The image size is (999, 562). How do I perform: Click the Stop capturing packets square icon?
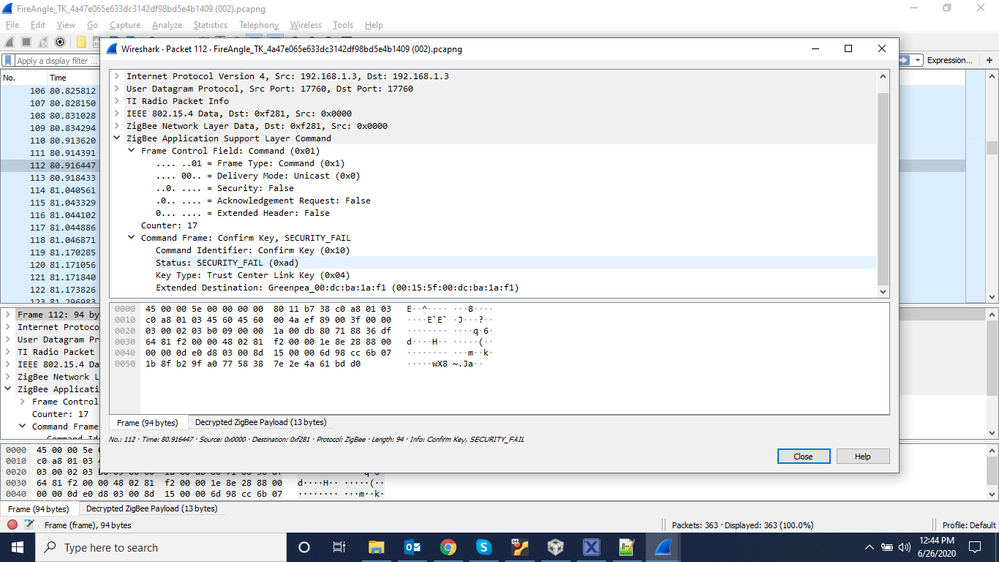26,42
